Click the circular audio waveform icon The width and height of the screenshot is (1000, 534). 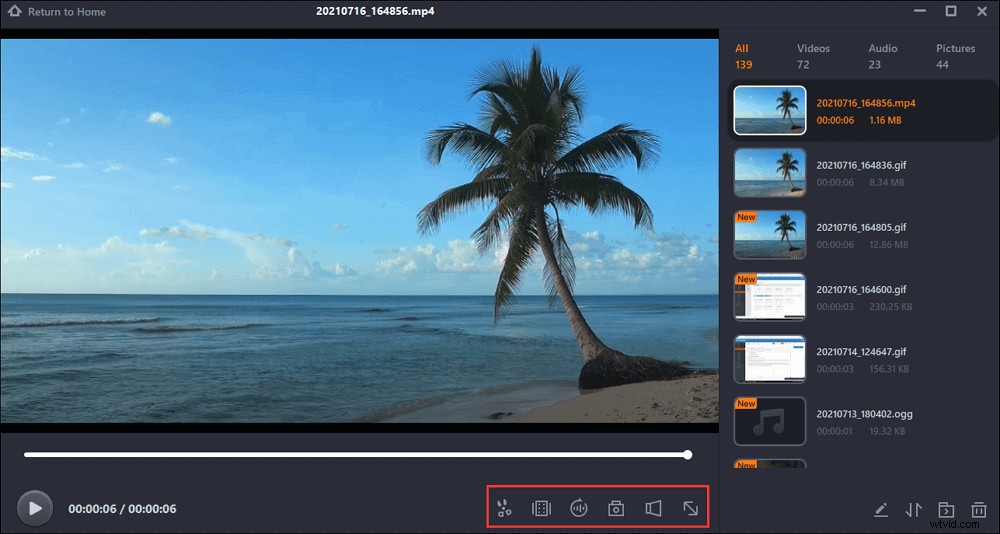click(578, 508)
